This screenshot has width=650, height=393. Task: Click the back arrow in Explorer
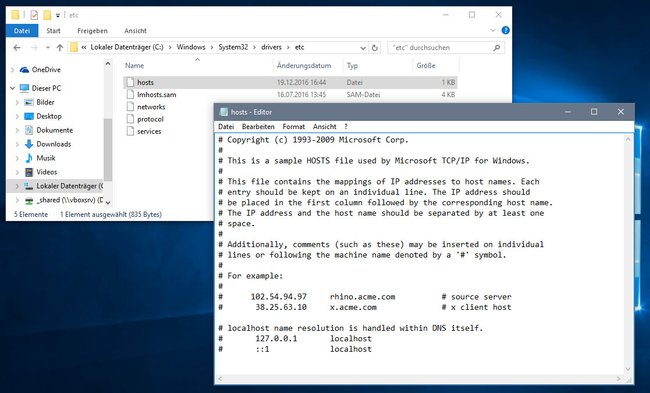tap(17, 48)
